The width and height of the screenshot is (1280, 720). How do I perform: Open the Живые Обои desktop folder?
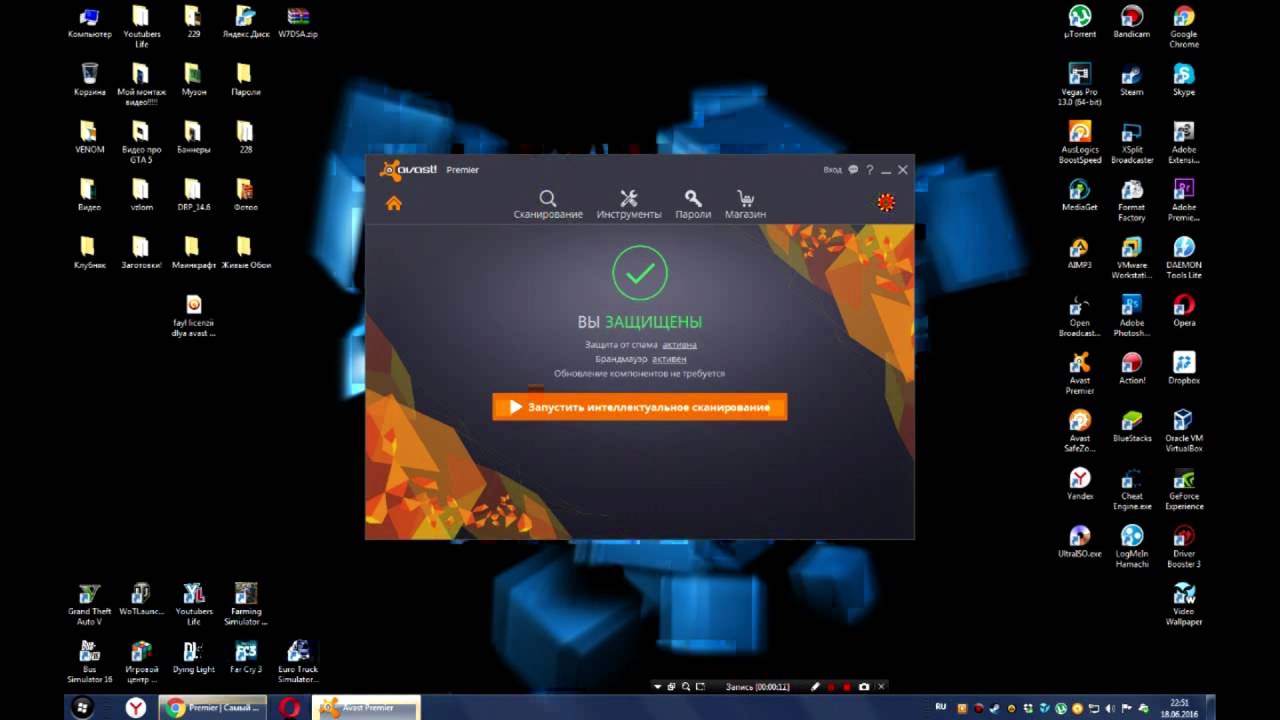pyautogui.click(x=245, y=253)
